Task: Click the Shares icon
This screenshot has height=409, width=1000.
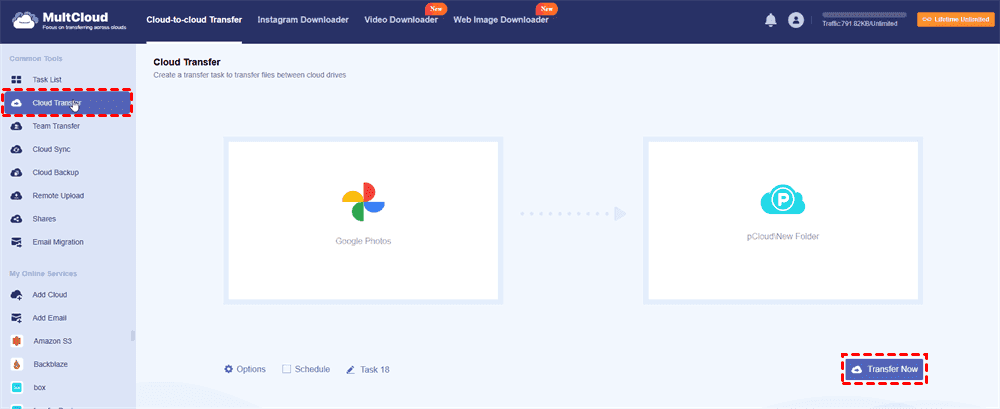Action: [17, 219]
